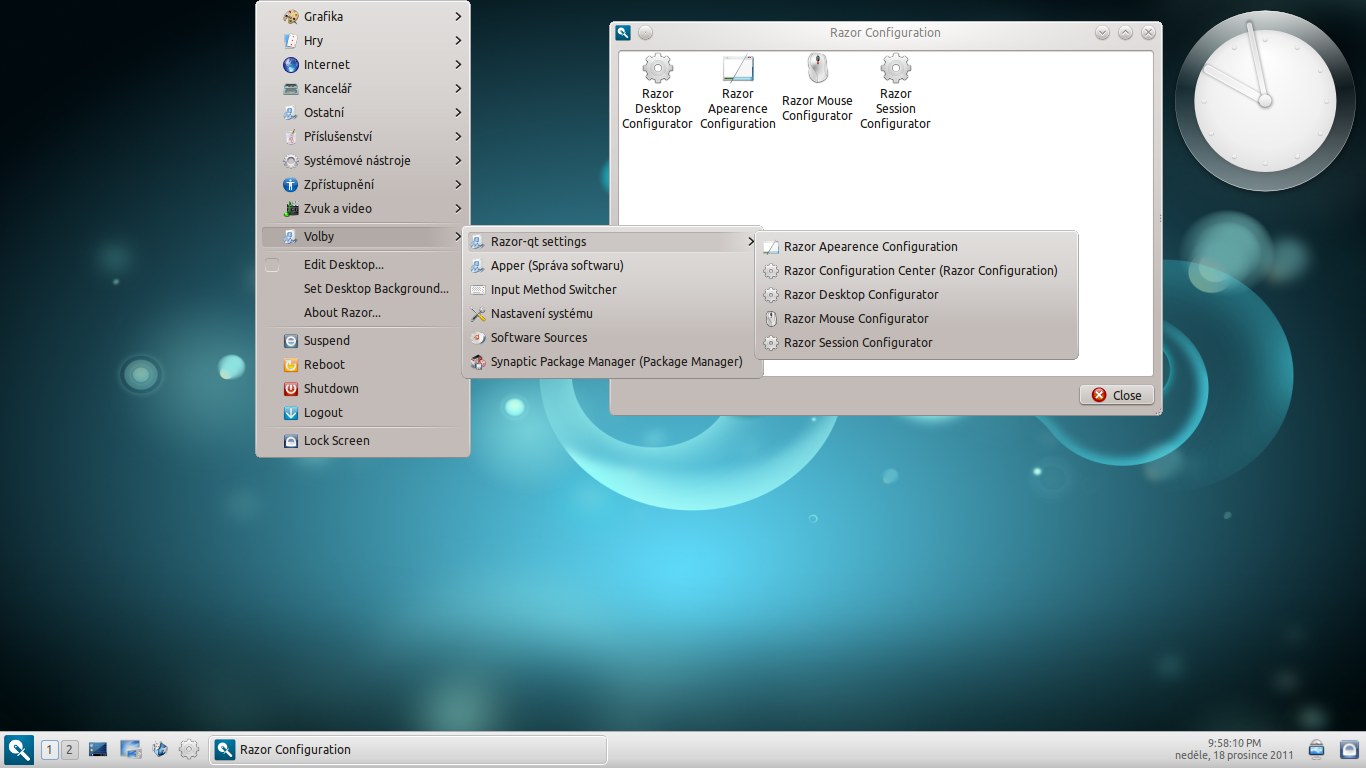Choose Synaptic Package Manager from the menu

click(615, 362)
